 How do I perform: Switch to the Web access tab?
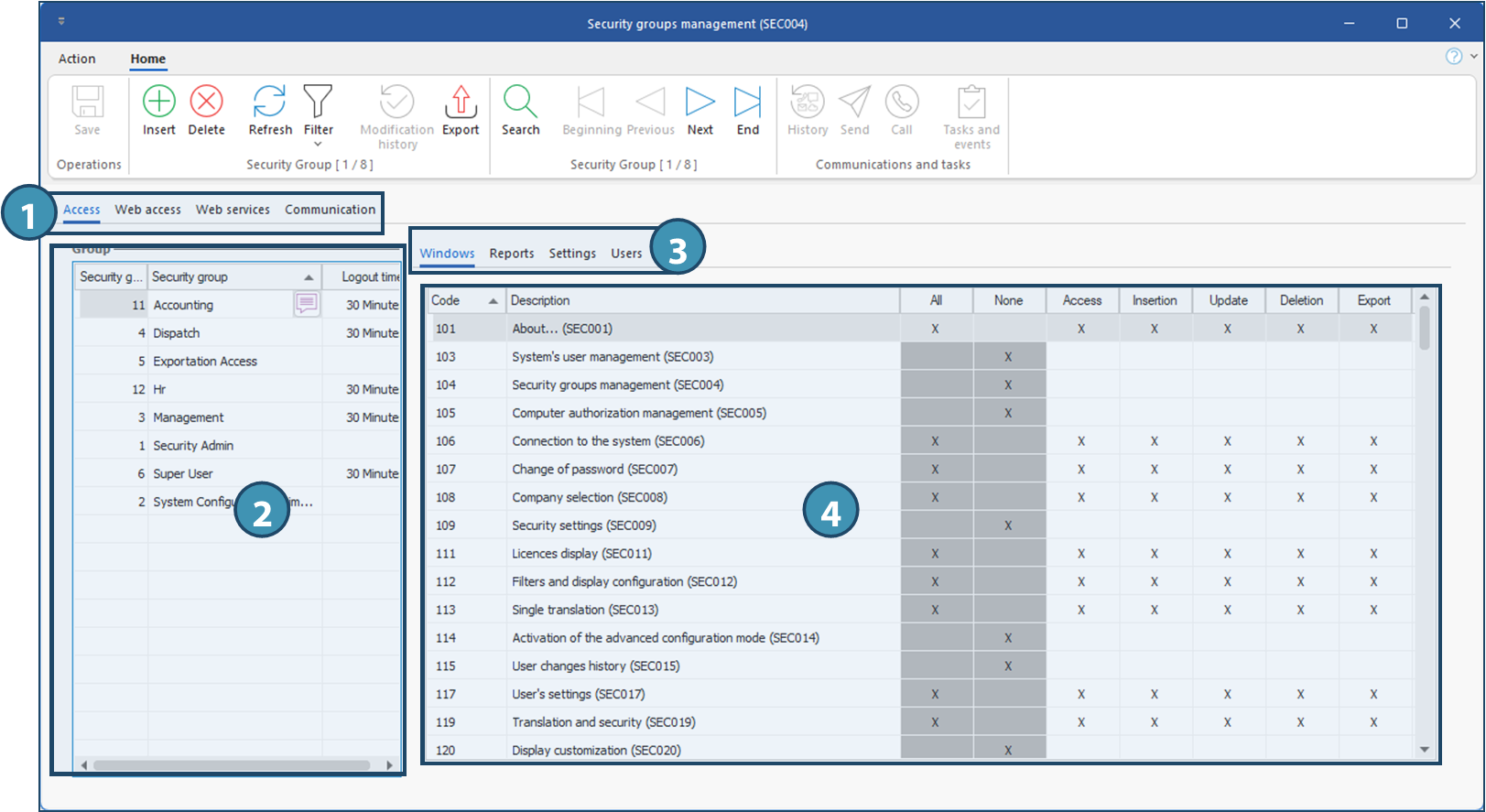click(147, 210)
